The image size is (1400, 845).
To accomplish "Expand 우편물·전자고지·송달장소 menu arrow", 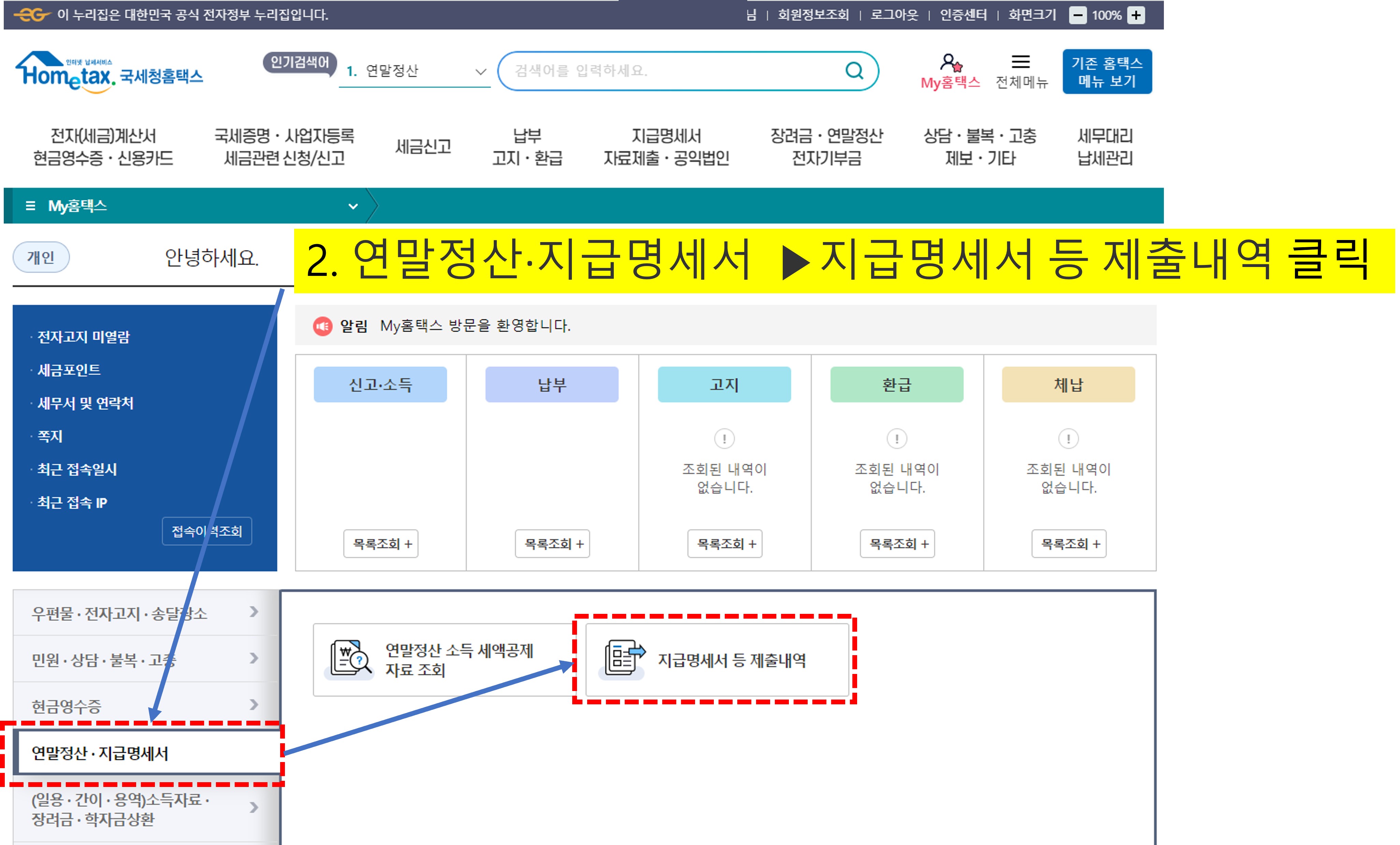I will (254, 612).
